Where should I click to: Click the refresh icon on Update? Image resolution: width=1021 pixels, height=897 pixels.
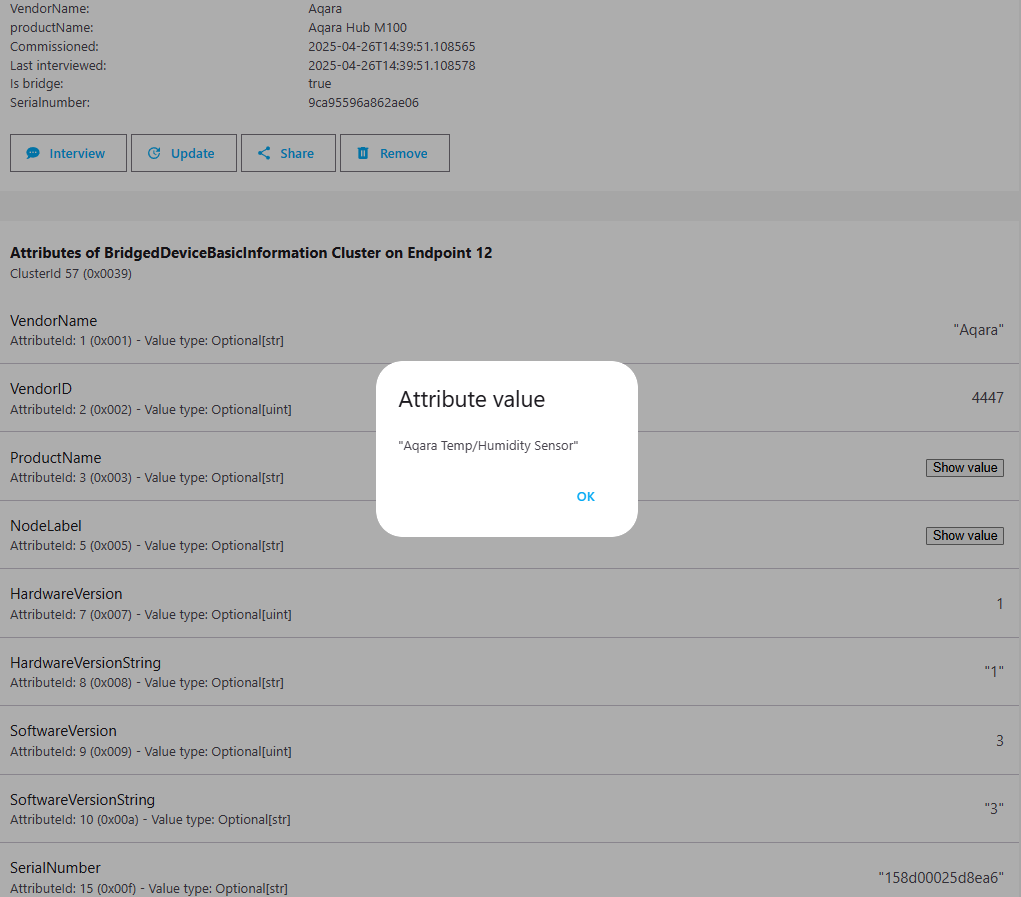[x=154, y=153]
